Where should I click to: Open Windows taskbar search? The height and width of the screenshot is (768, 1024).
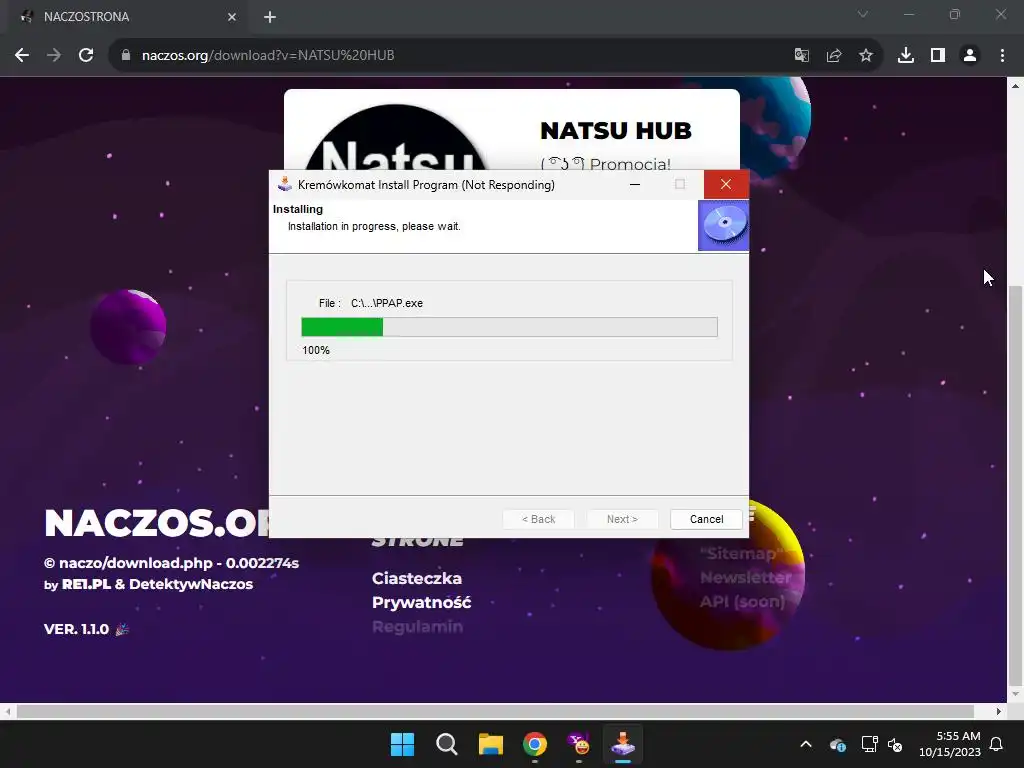[447, 744]
